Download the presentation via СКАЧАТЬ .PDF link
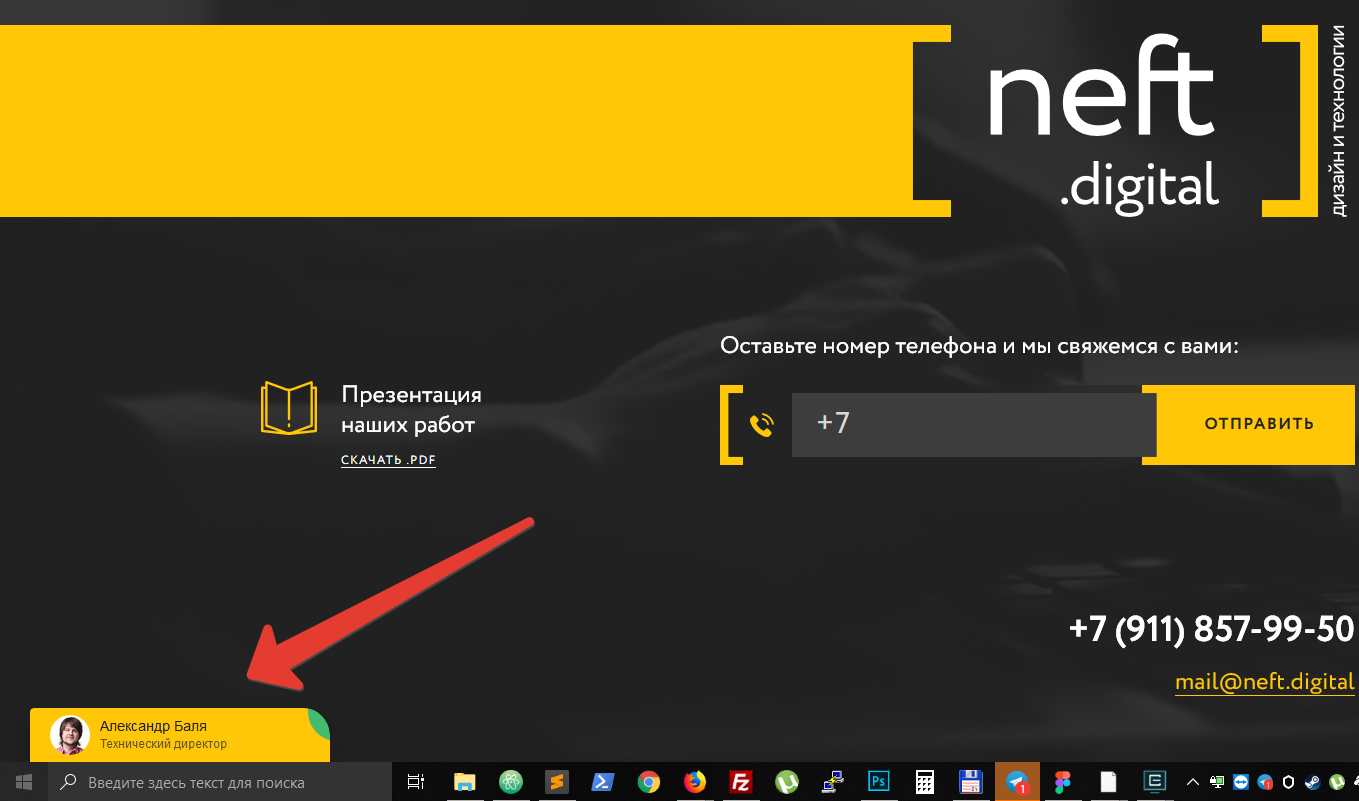Screen dimensions: 1359x801 (x=388, y=461)
